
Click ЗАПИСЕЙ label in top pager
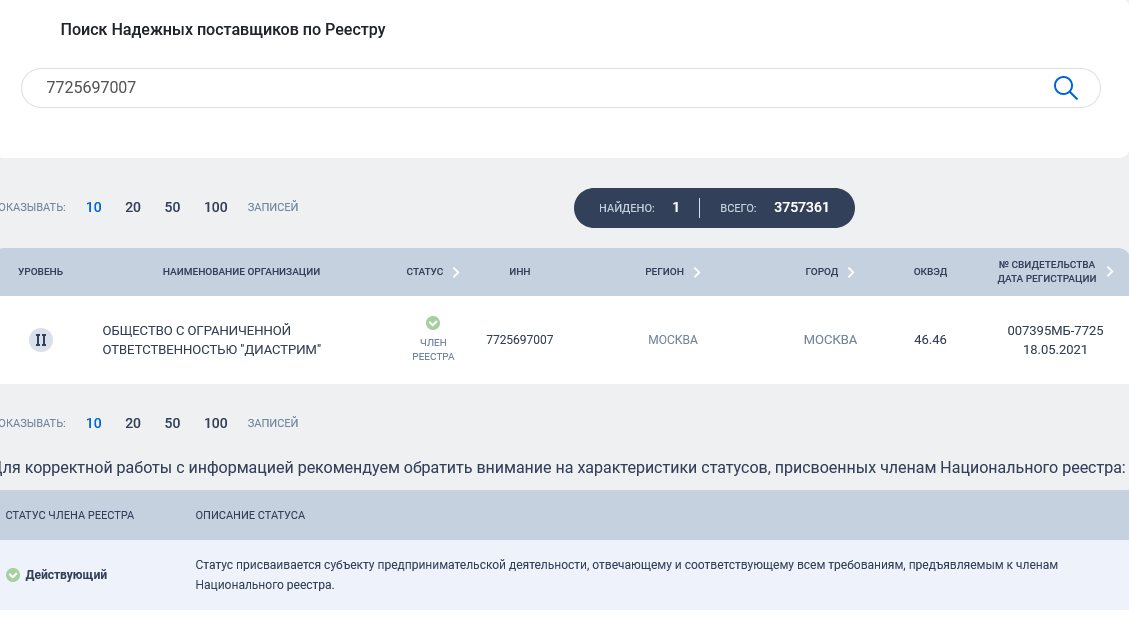click(273, 207)
